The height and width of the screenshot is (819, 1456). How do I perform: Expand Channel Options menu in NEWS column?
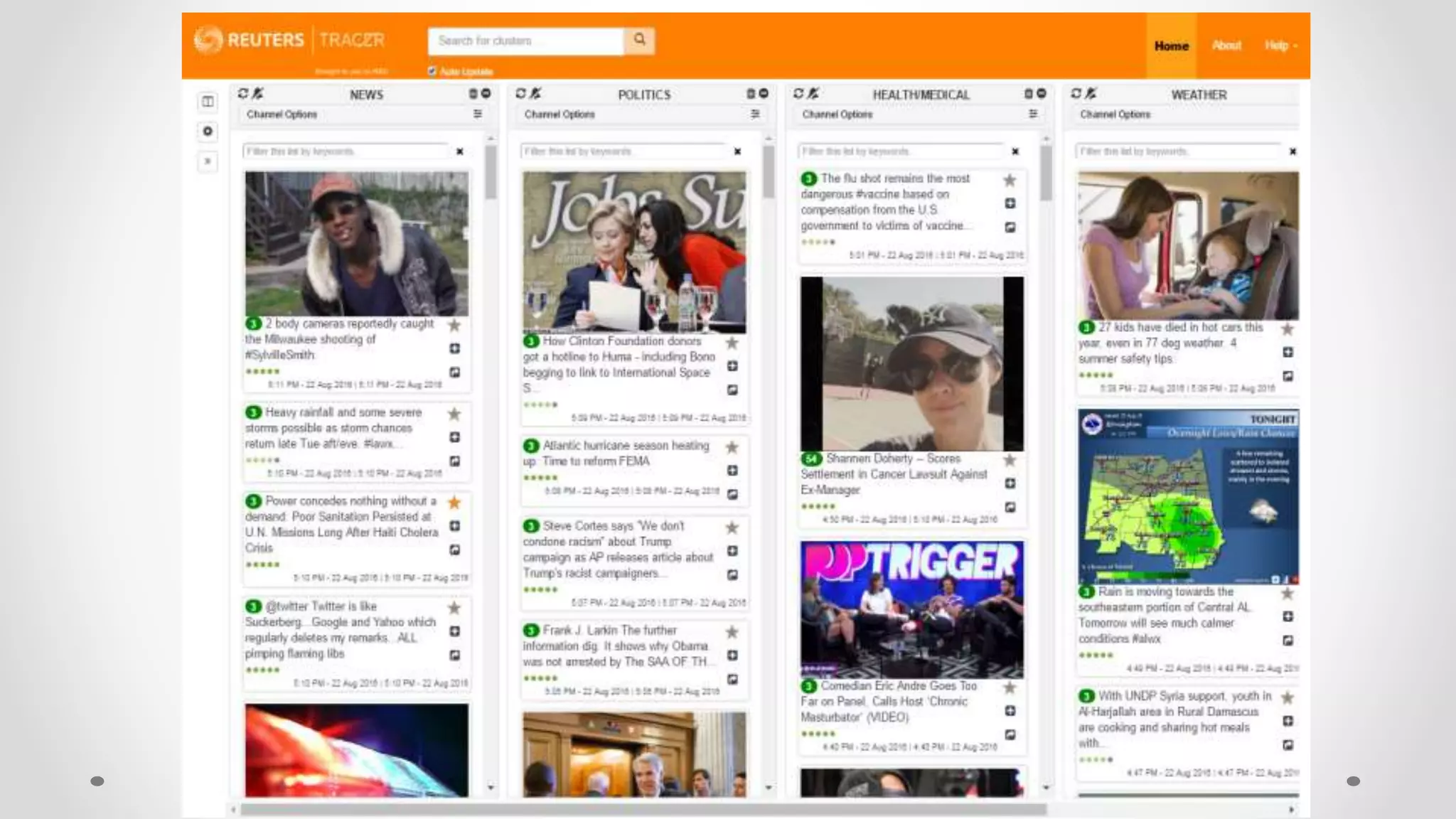pyautogui.click(x=478, y=114)
